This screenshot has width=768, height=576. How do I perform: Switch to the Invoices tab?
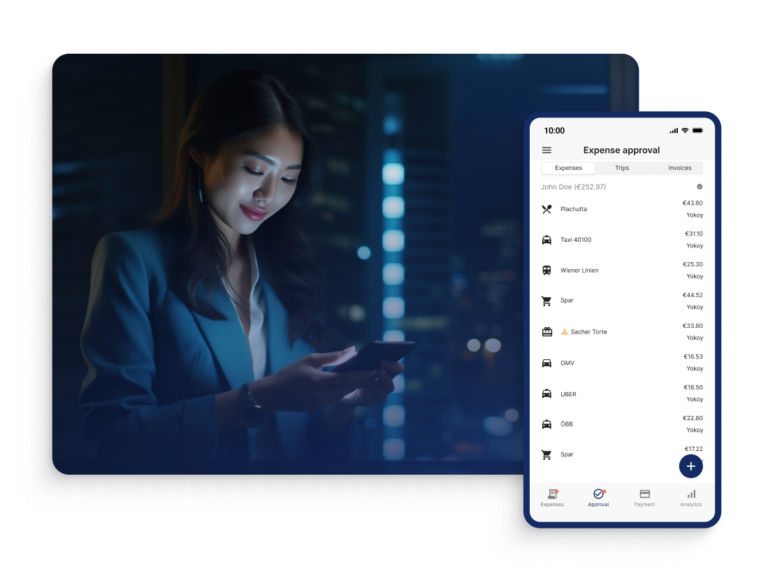[680, 168]
